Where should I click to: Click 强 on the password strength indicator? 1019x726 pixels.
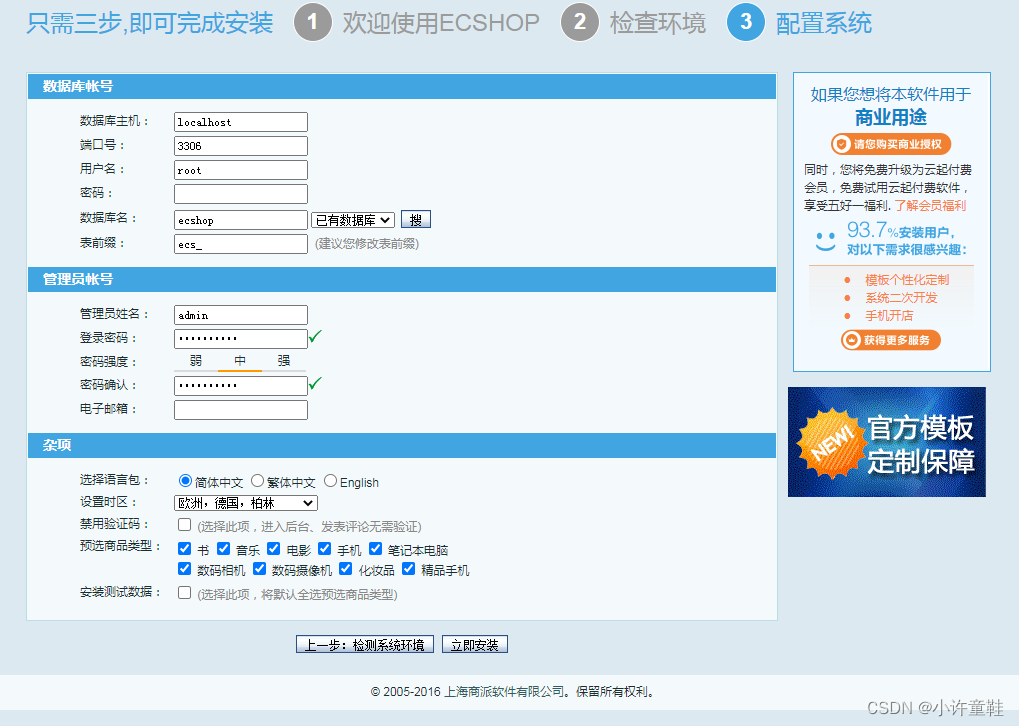tap(283, 361)
